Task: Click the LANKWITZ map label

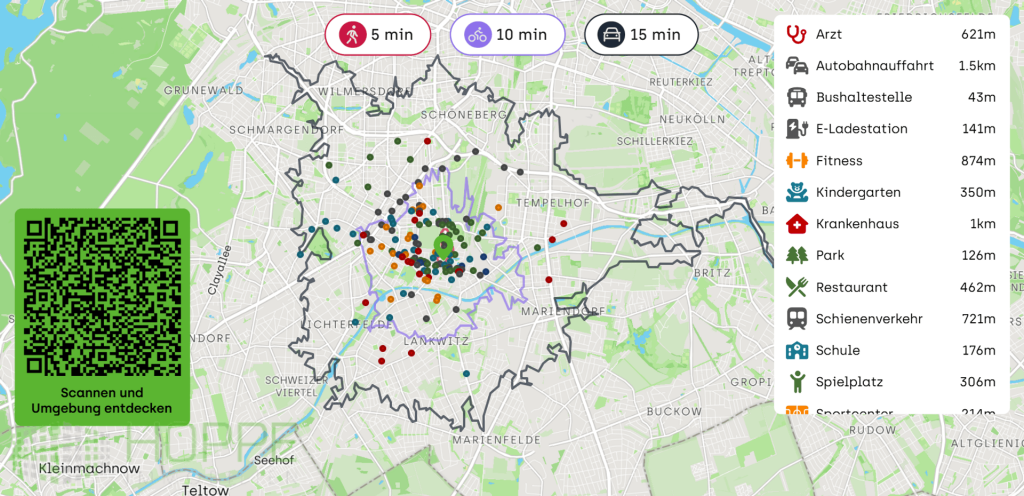Action: coord(436,341)
